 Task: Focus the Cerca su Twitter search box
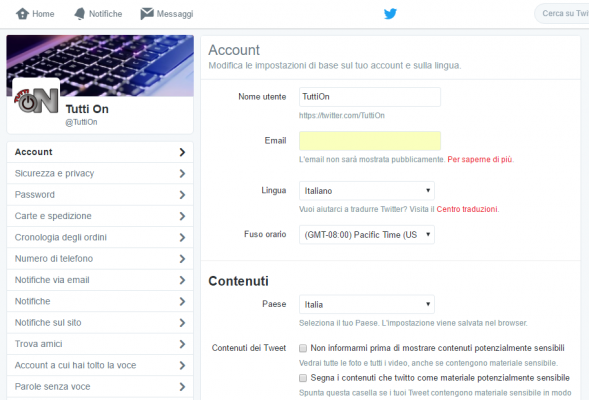pos(562,14)
